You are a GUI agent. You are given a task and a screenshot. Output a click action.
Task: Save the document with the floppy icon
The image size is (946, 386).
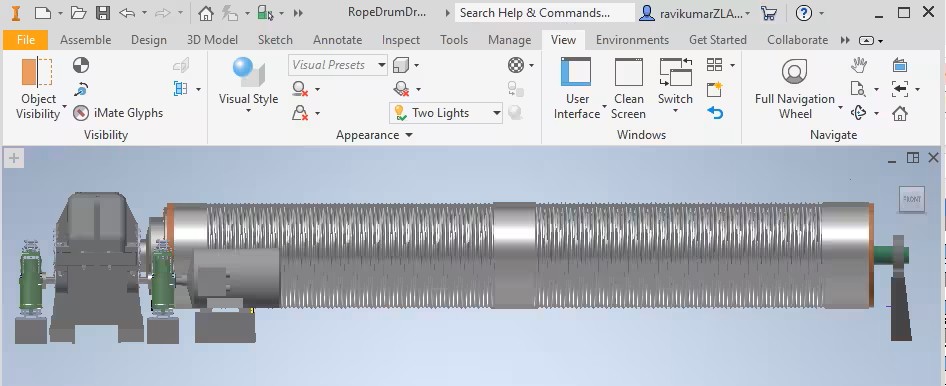pos(103,13)
